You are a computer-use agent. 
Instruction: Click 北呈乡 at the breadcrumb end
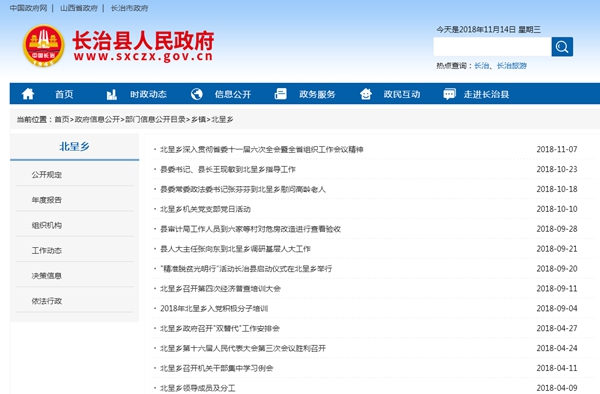click(x=222, y=119)
